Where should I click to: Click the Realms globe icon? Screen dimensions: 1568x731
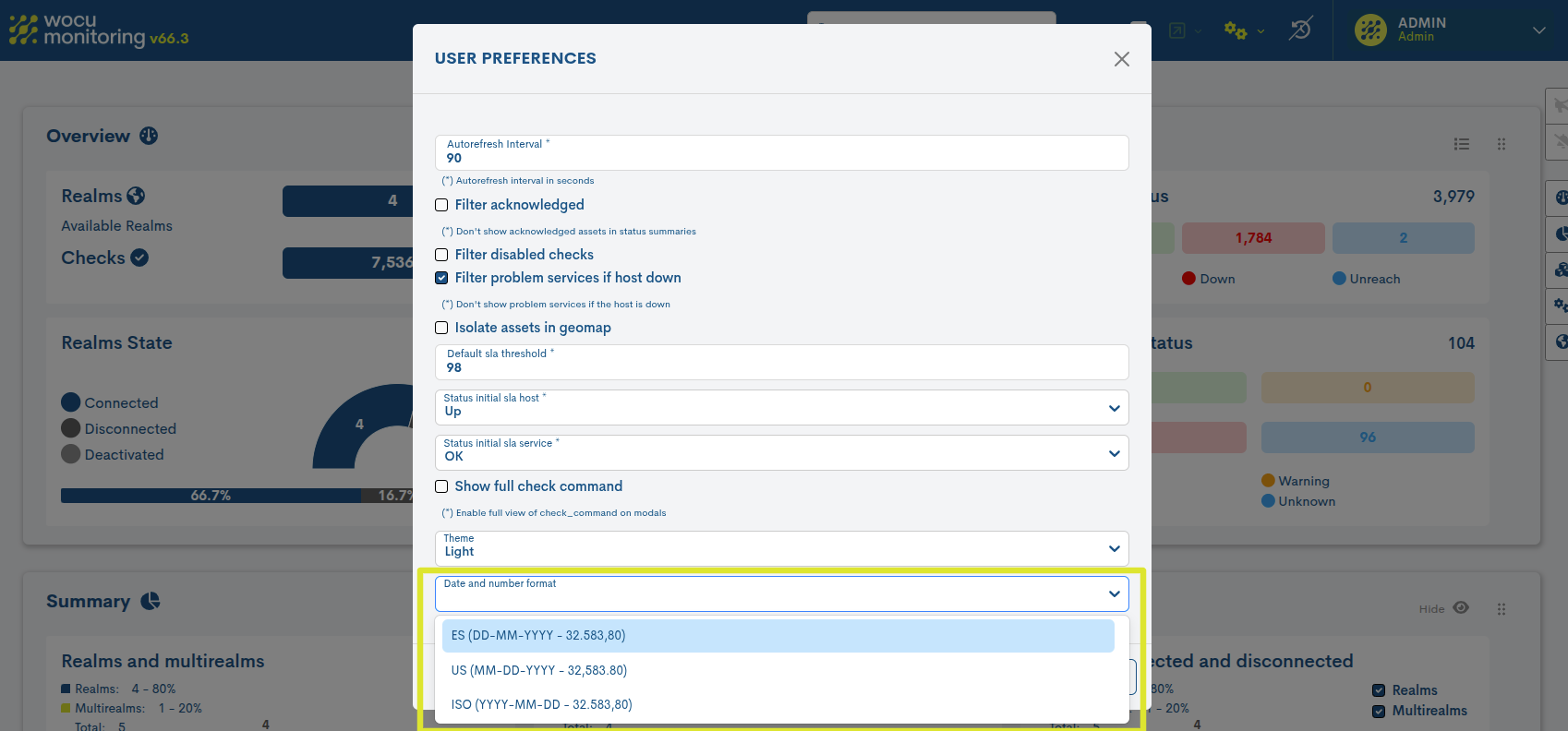coord(136,196)
